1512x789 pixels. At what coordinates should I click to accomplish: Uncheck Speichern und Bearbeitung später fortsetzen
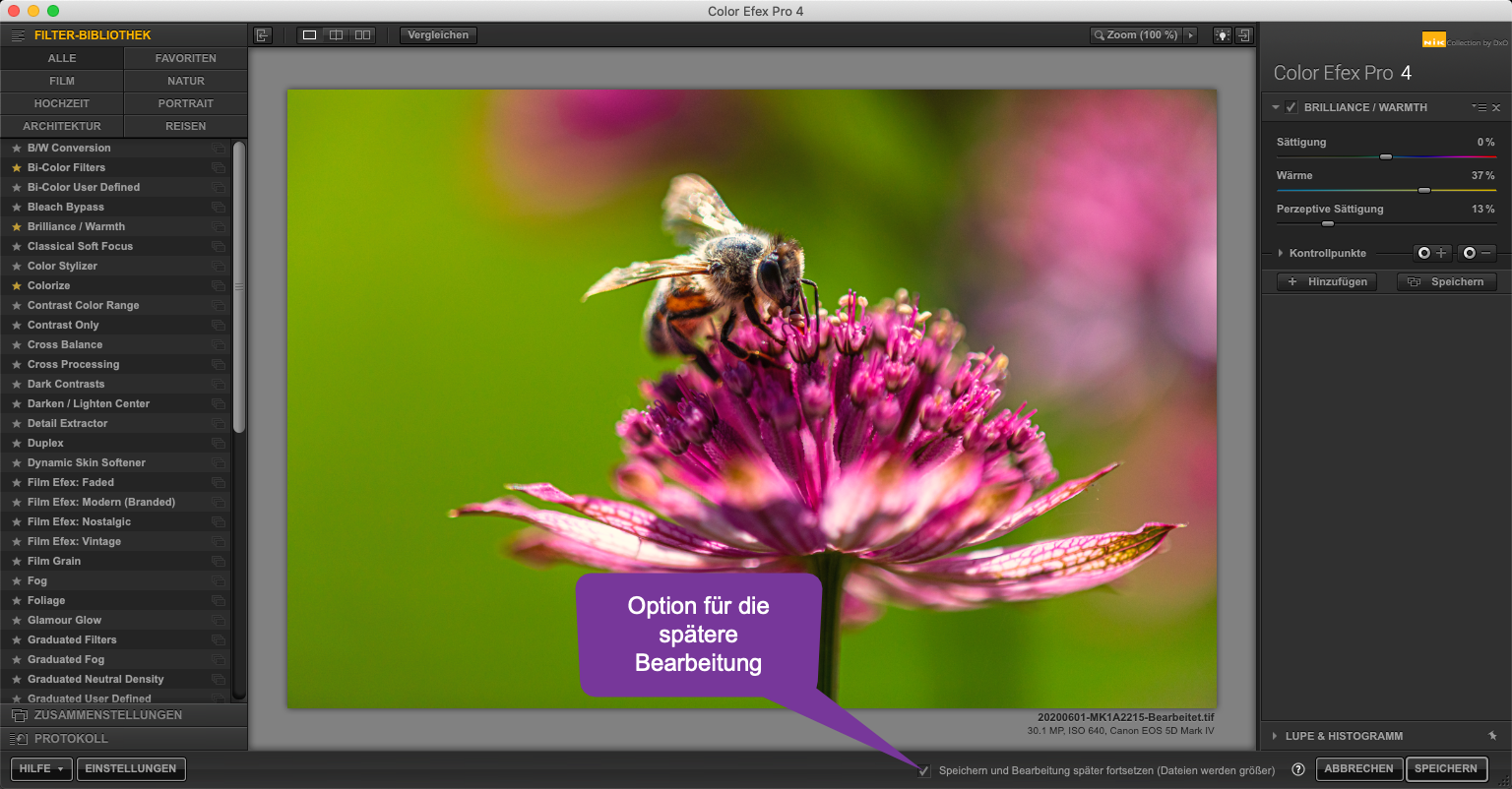tap(923, 770)
